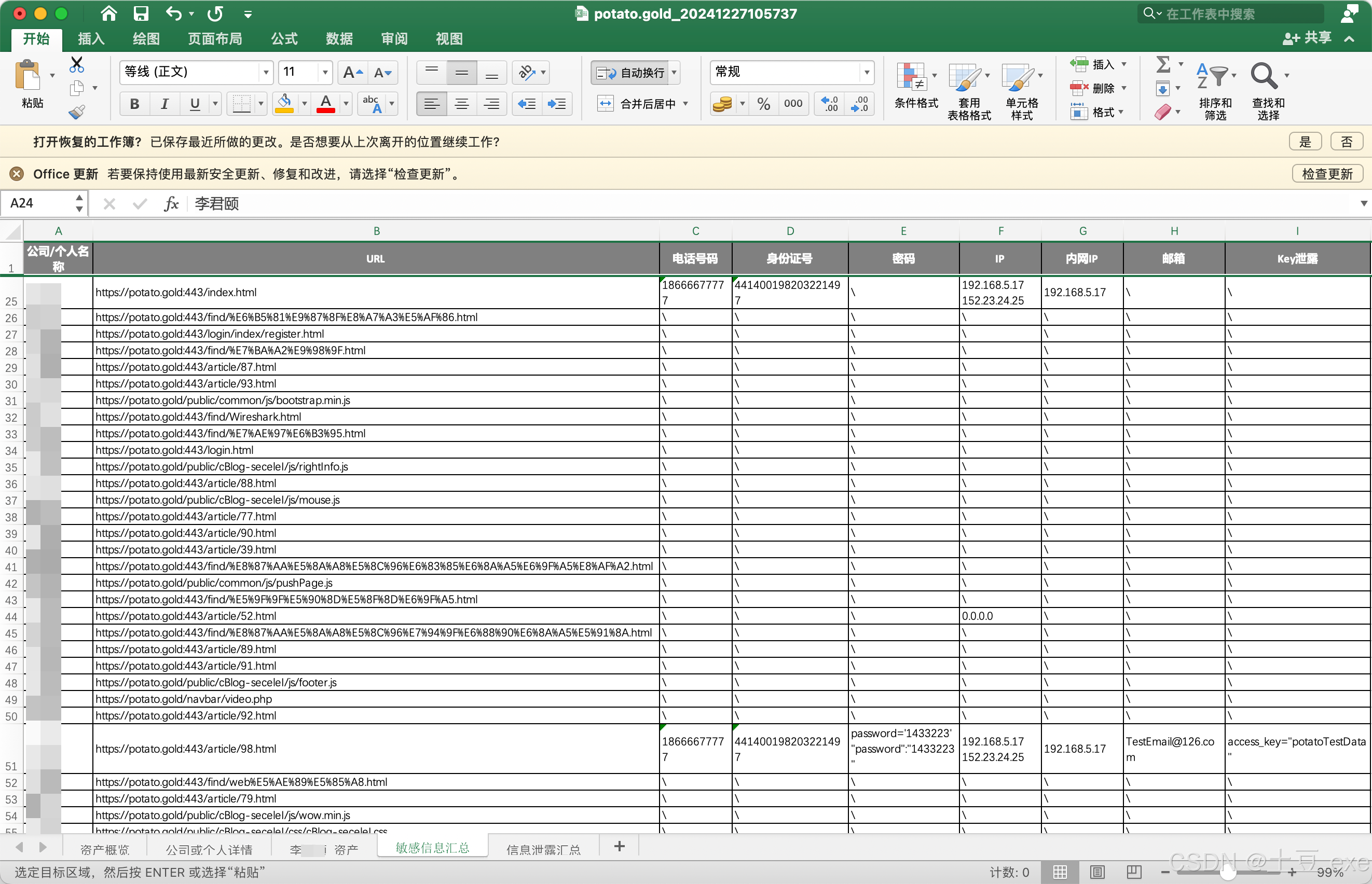
Task: Toggle Bold formatting
Action: (x=134, y=104)
